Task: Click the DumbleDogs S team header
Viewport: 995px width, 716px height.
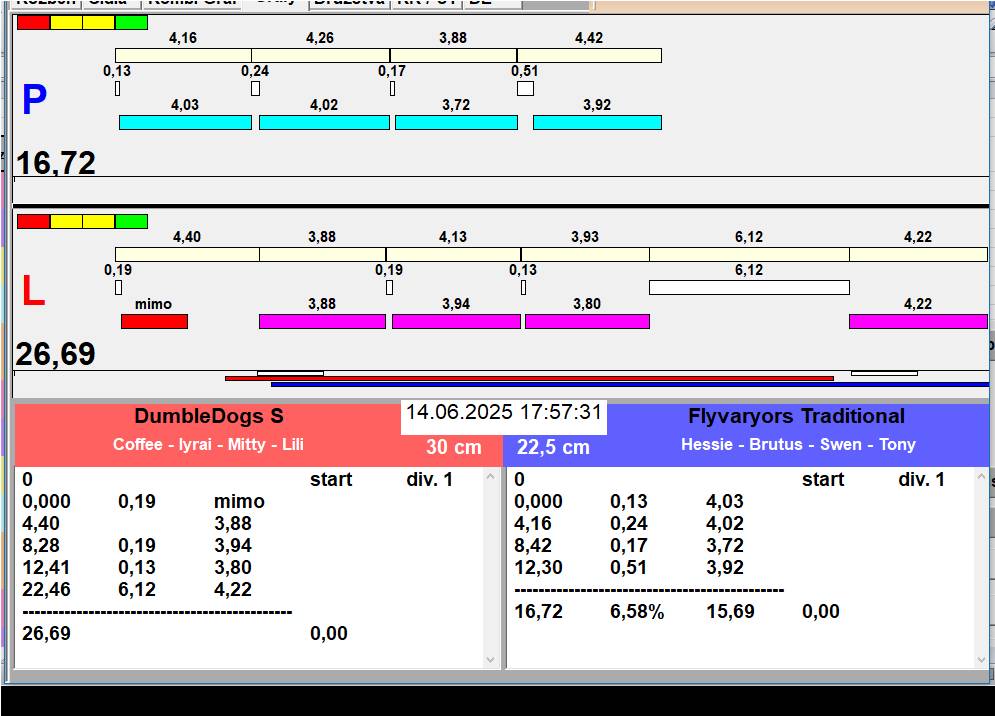Action: (x=209, y=417)
